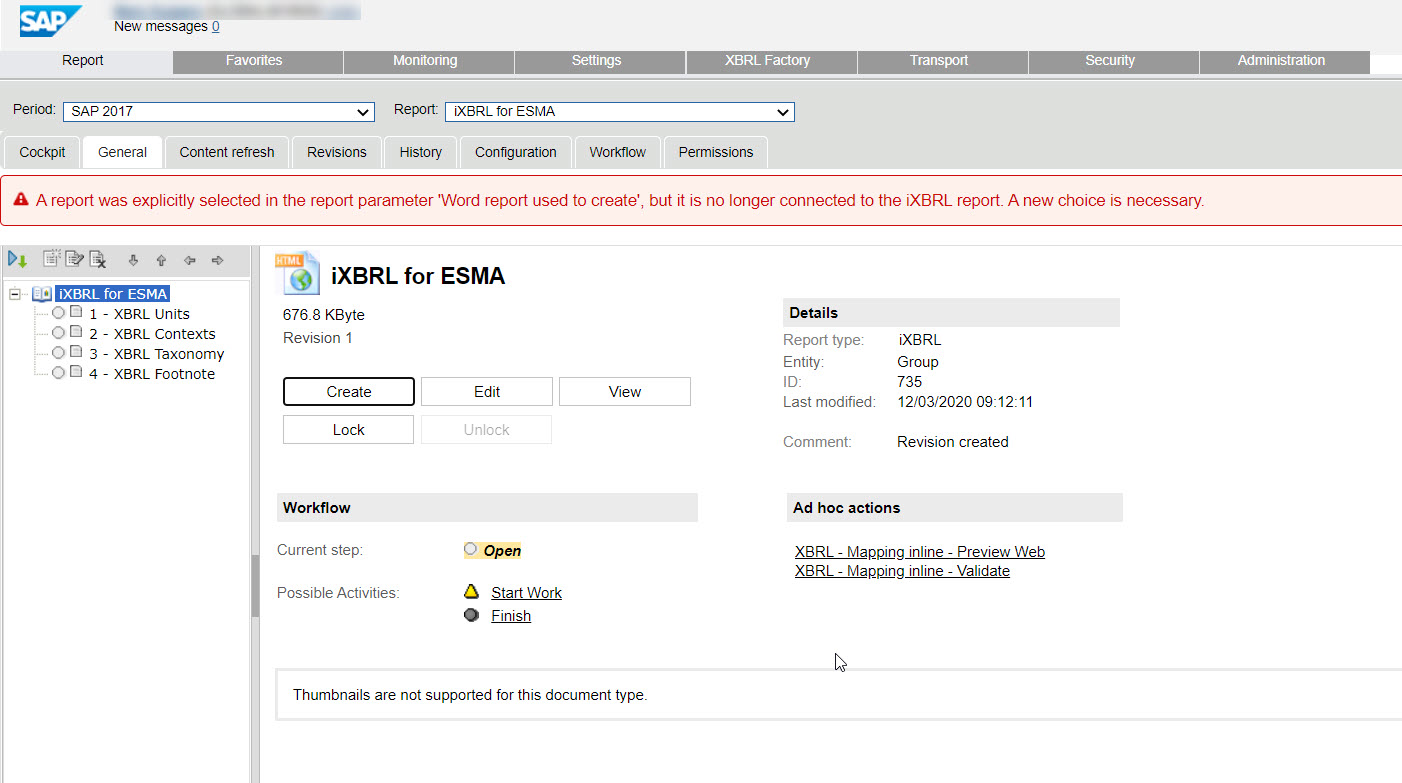The width and height of the screenshot is (1402, 783).
Task: Select the General subtab
Action: point(123,153)
